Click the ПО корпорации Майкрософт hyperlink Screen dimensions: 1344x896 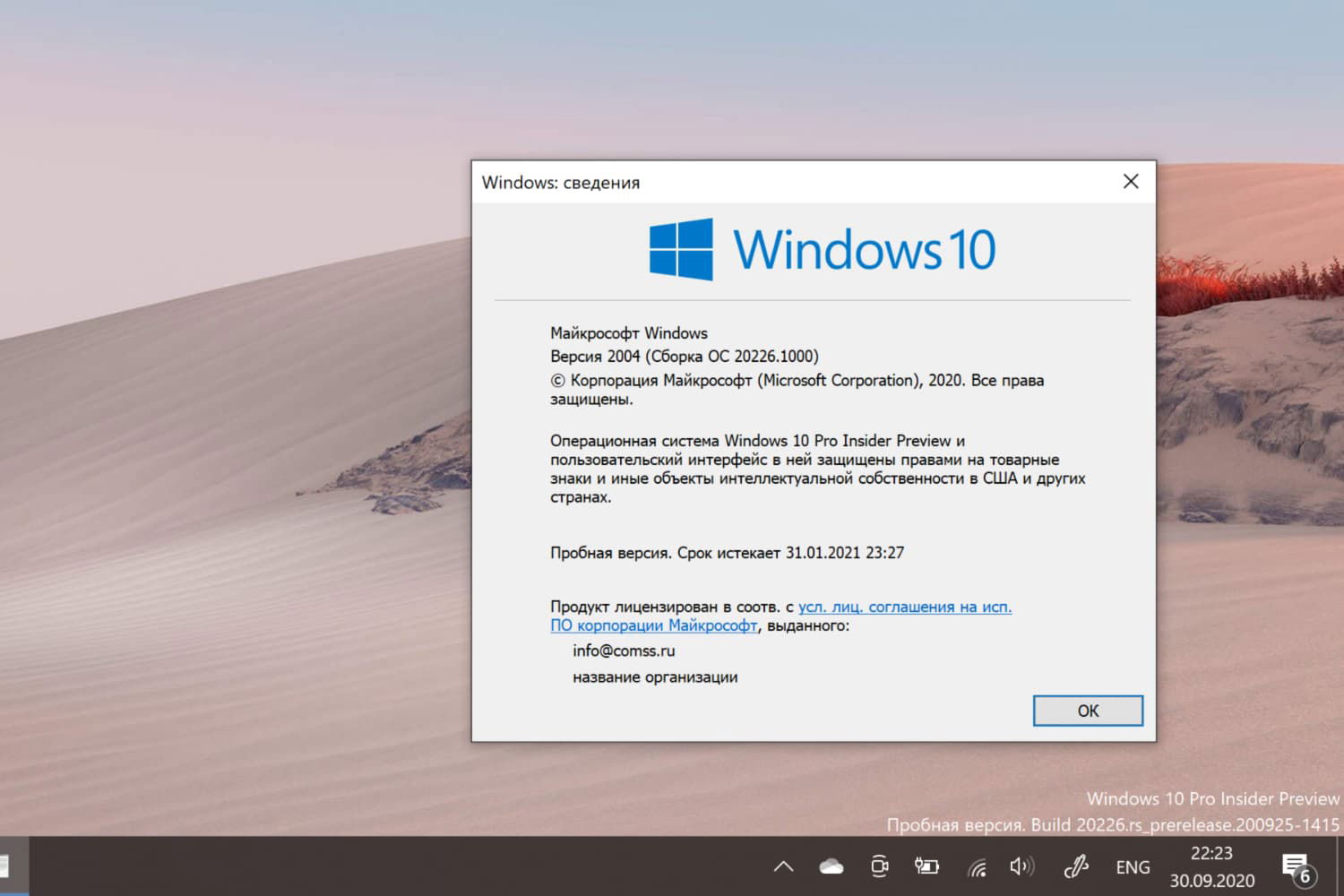click(x=653, y=625)
